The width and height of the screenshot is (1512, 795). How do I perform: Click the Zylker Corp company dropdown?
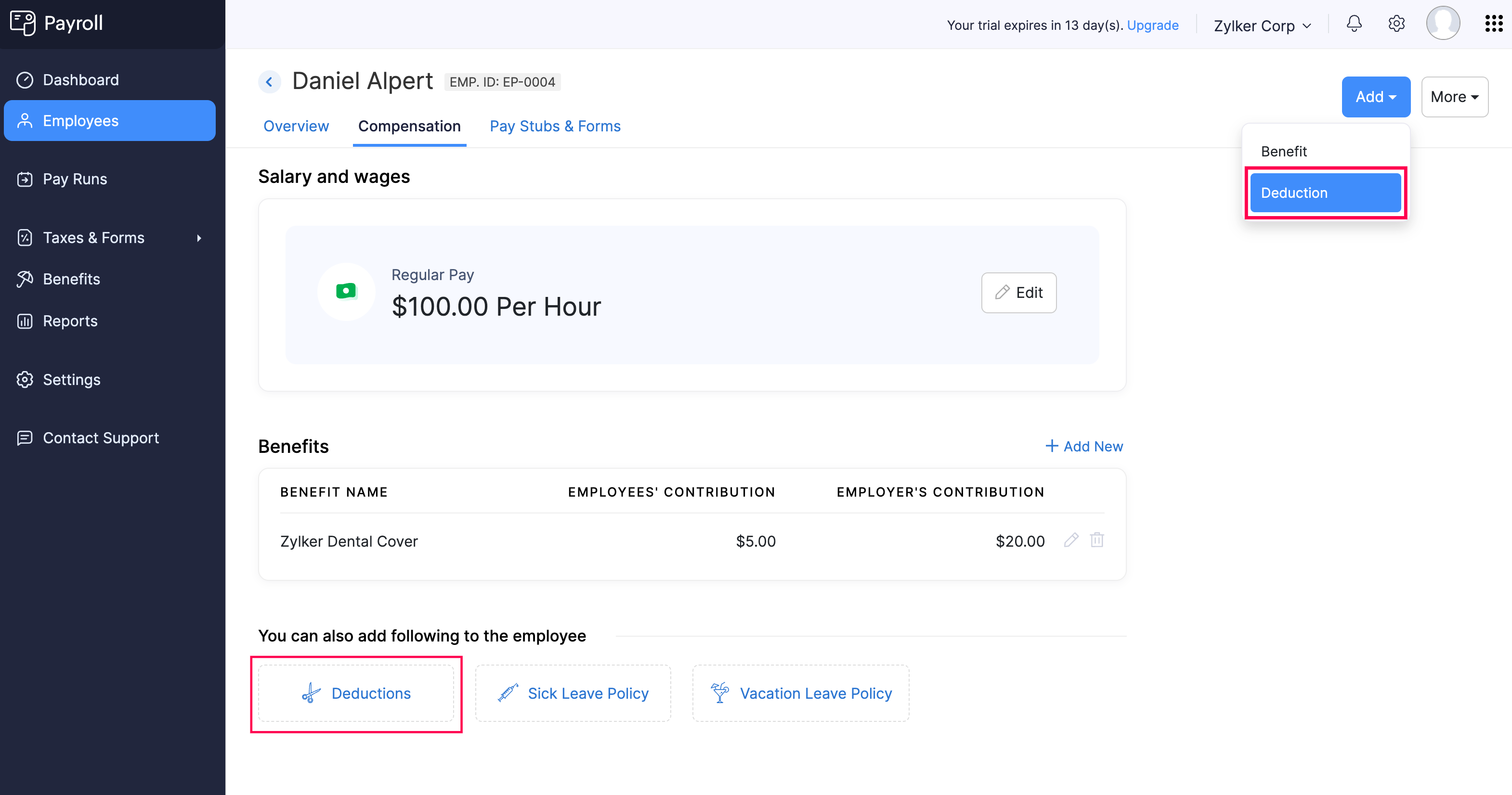(1263, 24)
